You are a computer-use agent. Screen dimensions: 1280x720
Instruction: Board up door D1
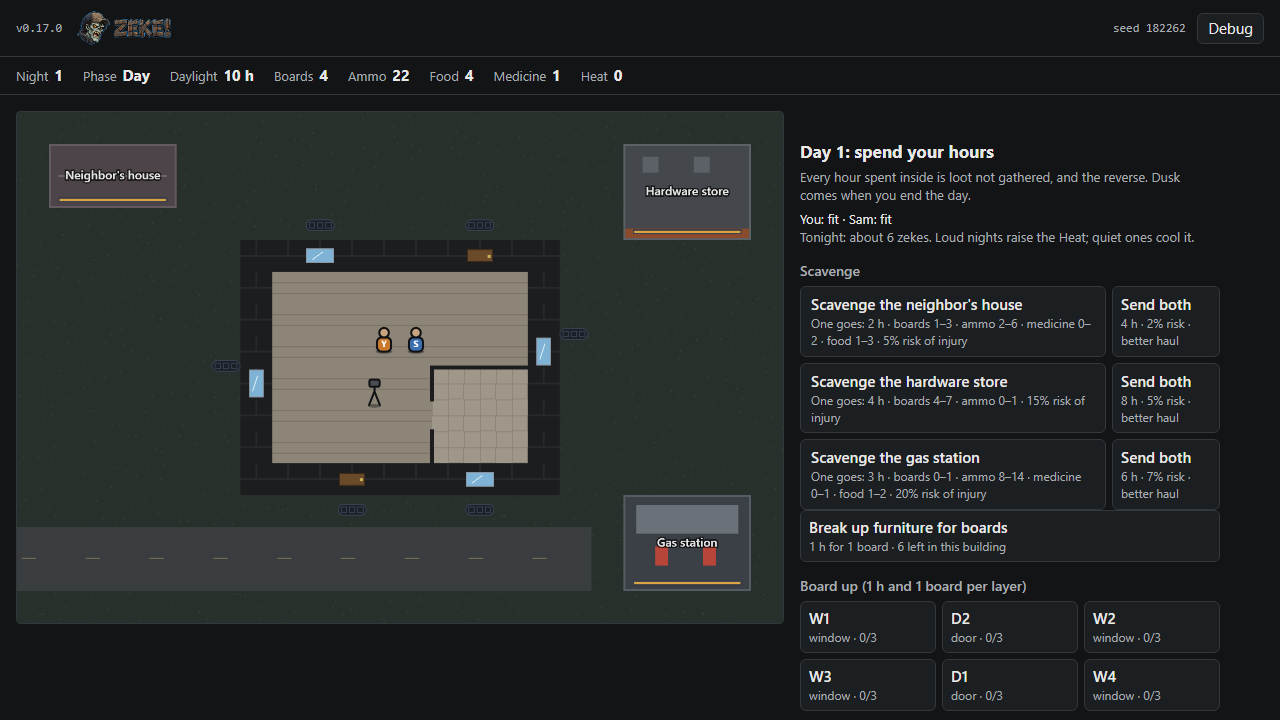pyautogui.click(x=1010, y=685)
